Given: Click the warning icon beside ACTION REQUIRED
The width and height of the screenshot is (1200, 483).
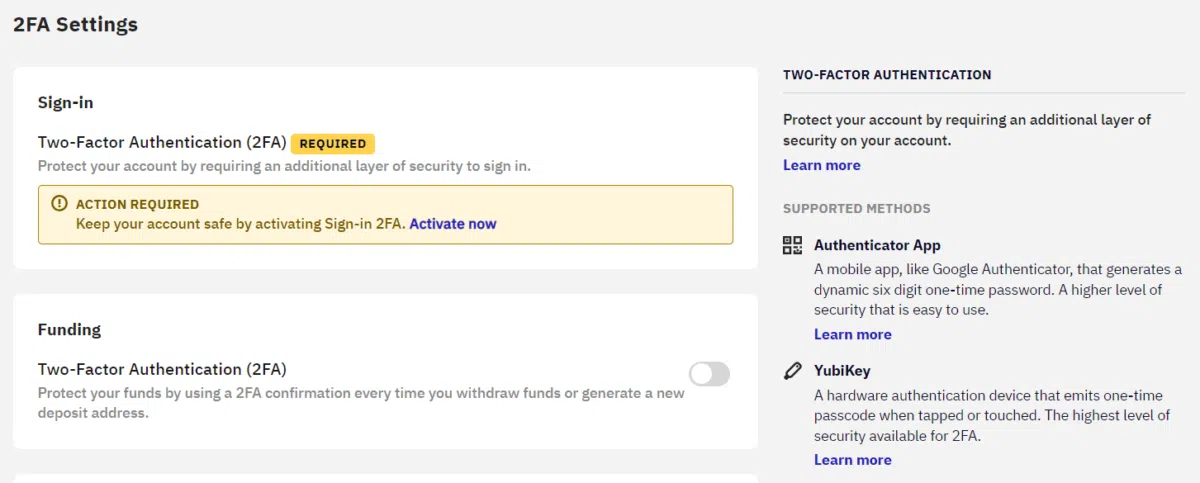Looking at the screenshot, I should click(x=59, y=204).
